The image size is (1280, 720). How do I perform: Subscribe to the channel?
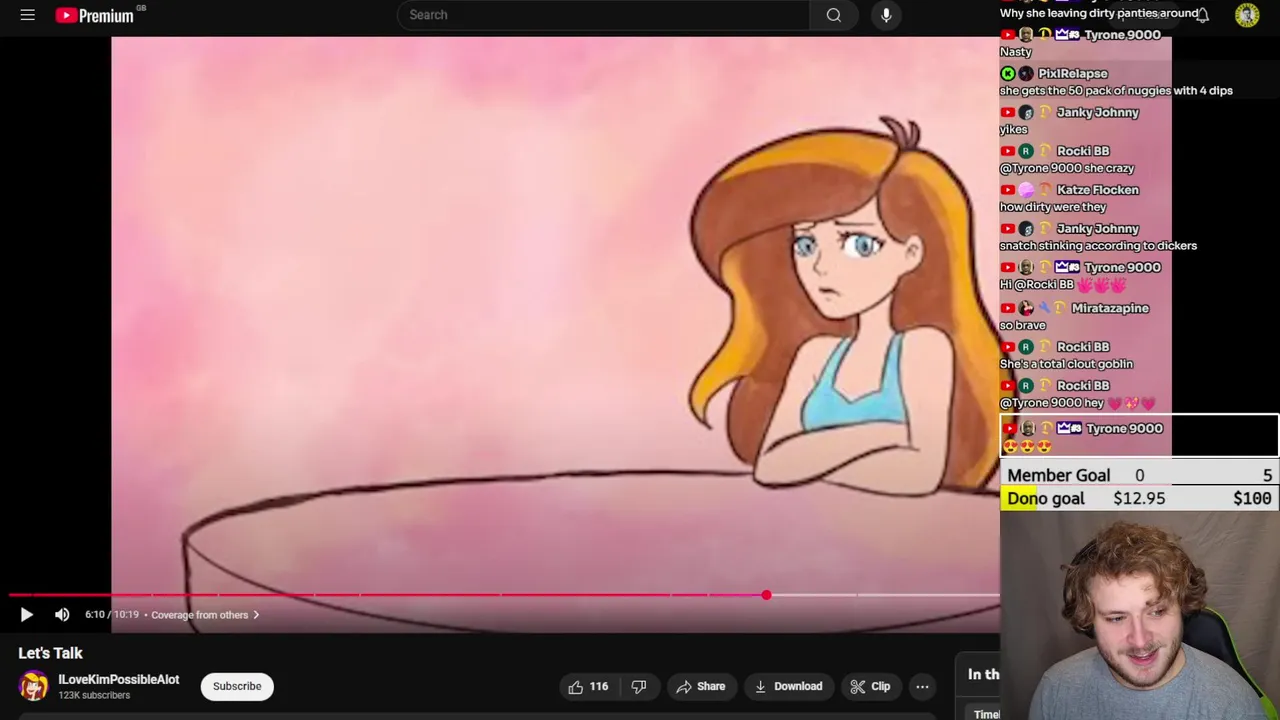pyautogui.click(x=237, y=686)
